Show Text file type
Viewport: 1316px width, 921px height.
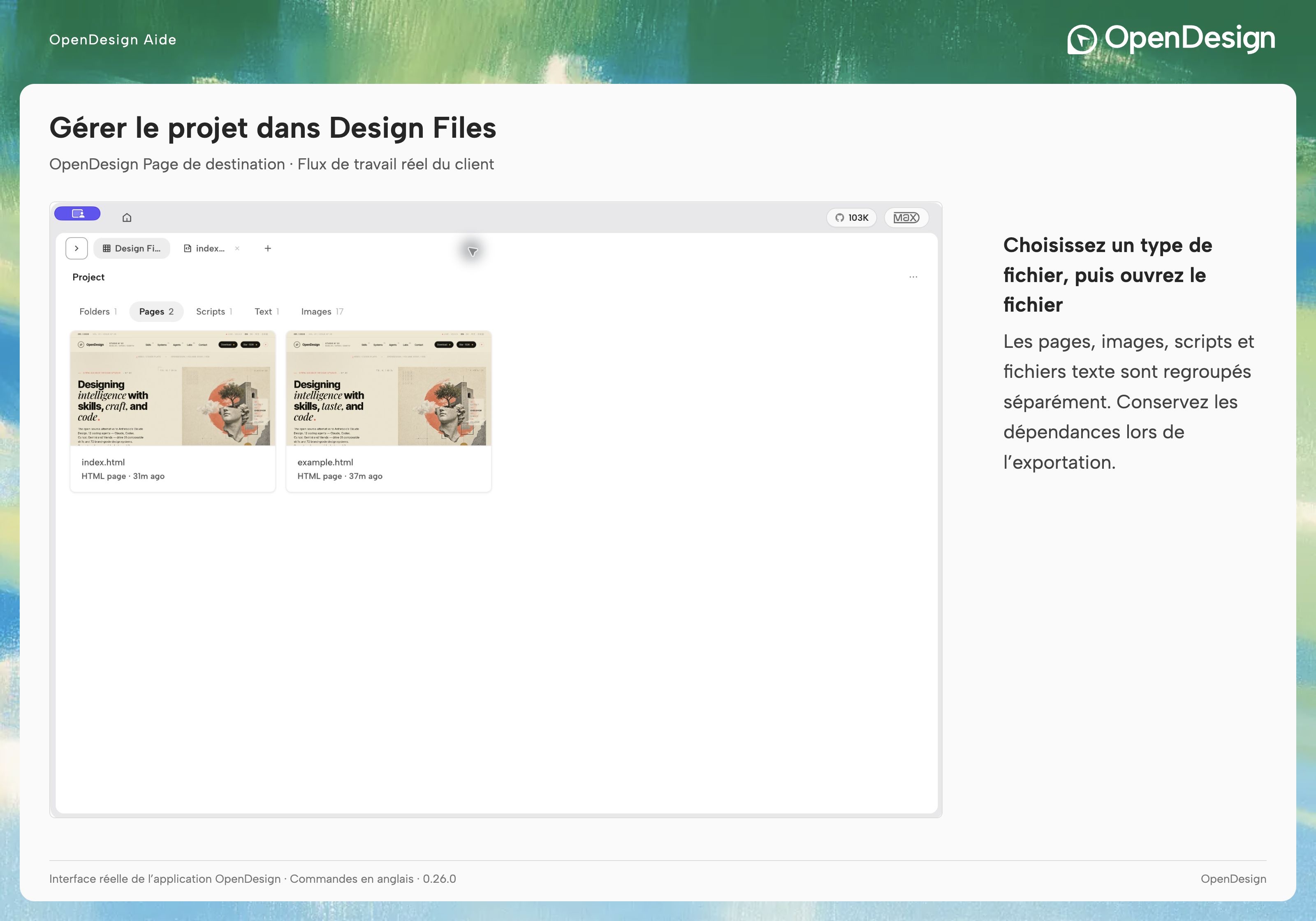tap(267, 312)
